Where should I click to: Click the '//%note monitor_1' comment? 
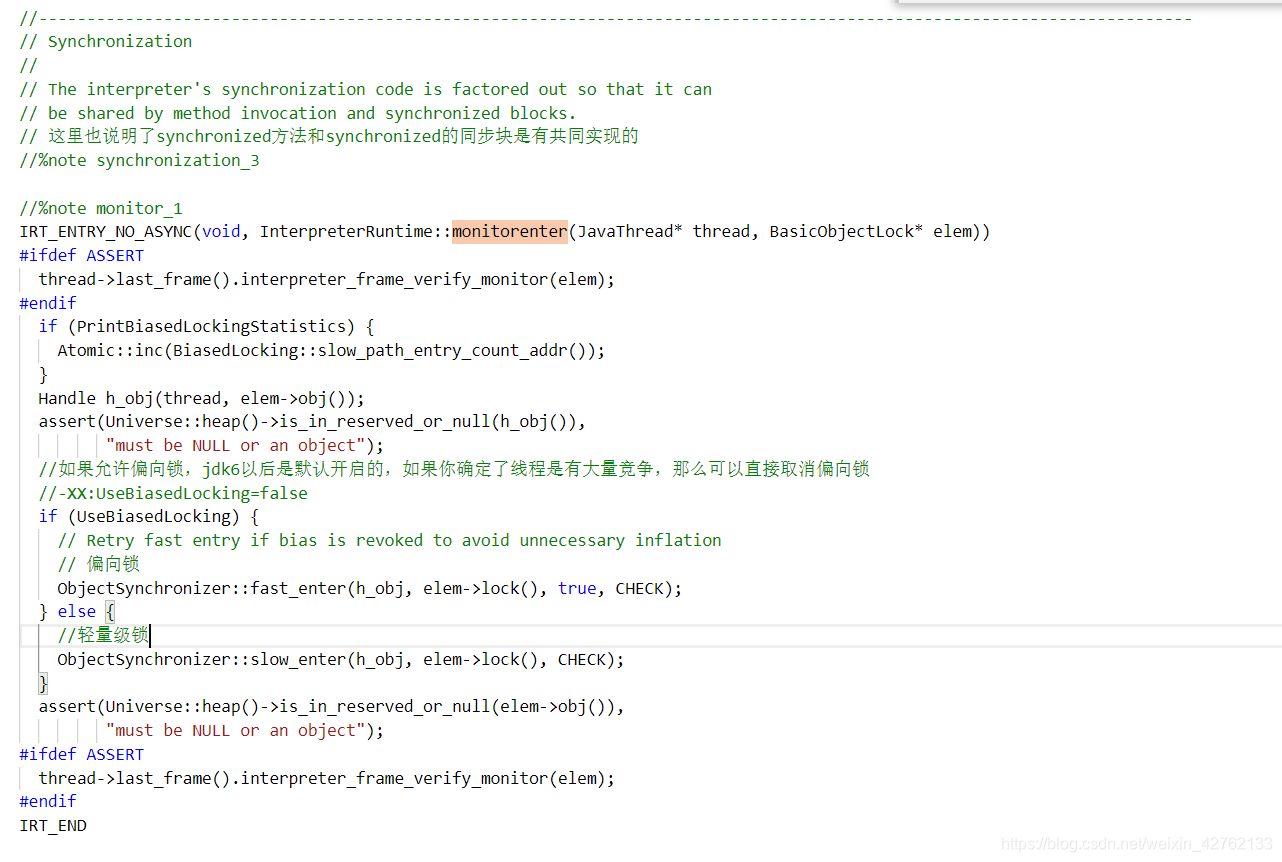tap(101, 209)
